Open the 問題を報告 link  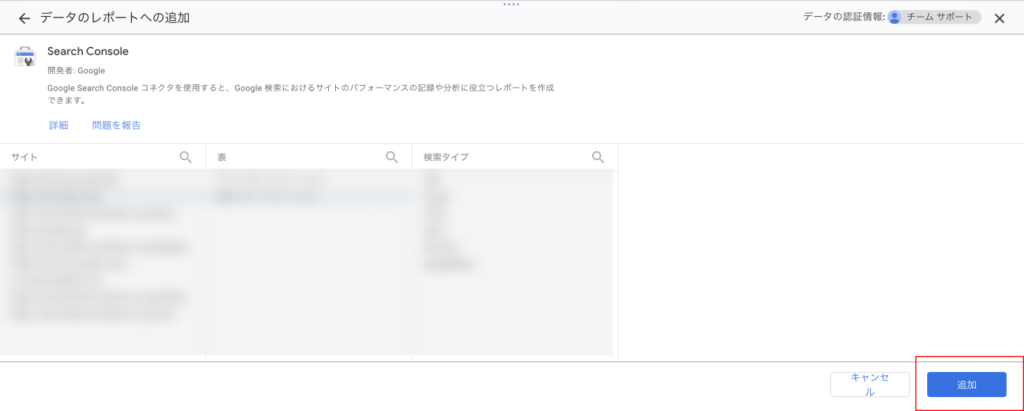click(116, 125)
